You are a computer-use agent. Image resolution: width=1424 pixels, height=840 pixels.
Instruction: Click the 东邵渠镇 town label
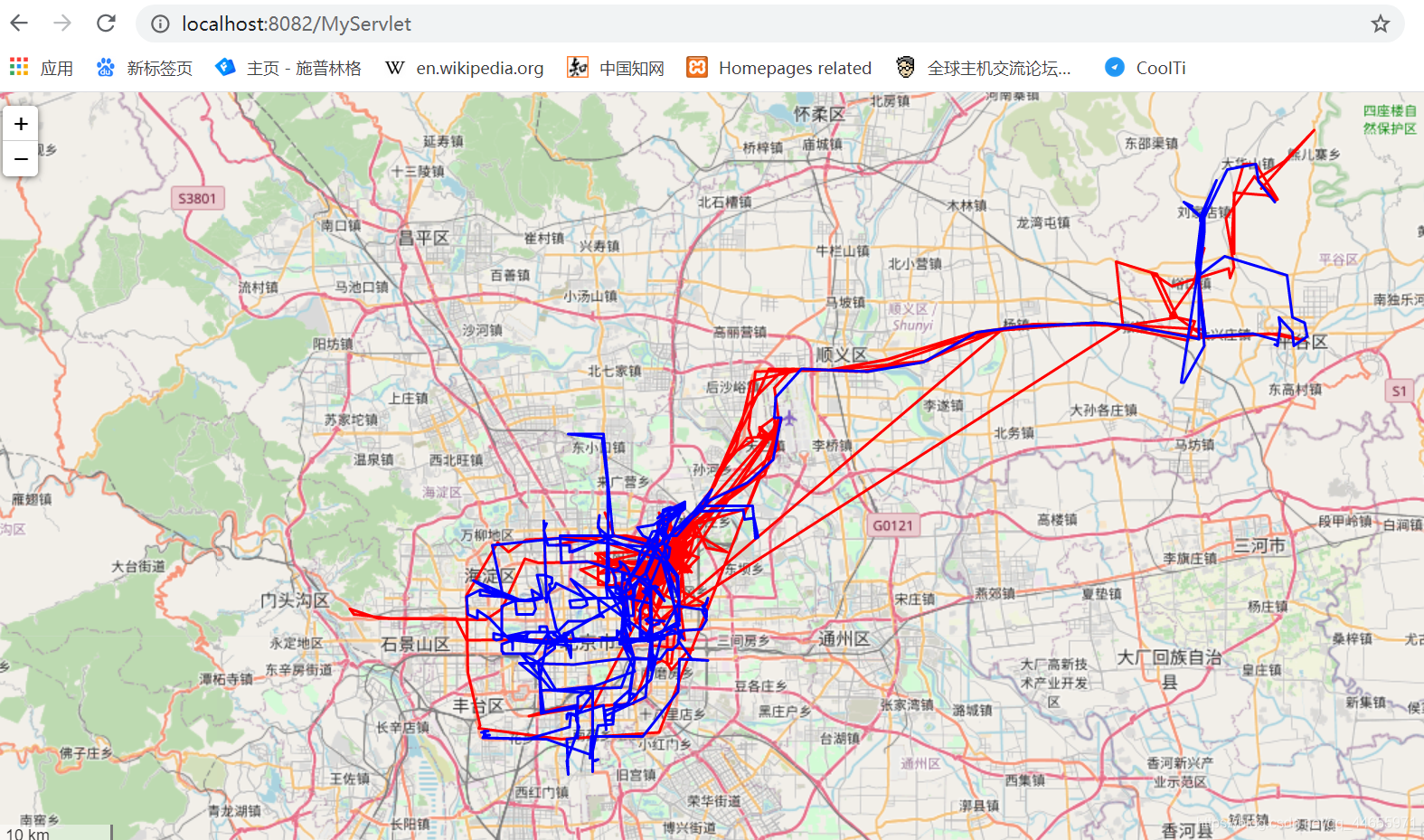coord(1151,143)
